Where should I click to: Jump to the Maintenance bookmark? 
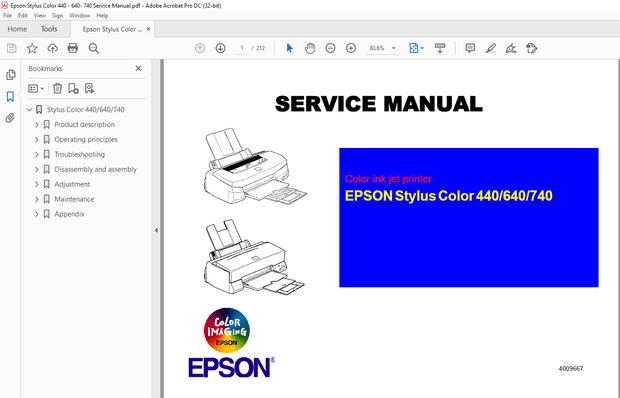(x=74, y=199)
